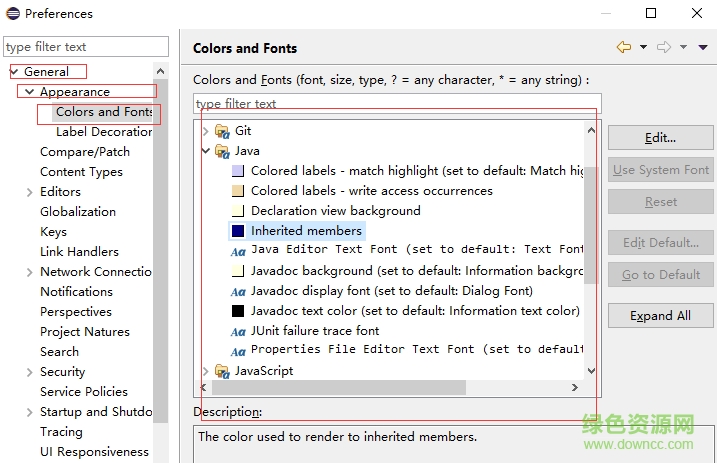Select Compare/Patch in the preferences tree

tap(84, 152)
